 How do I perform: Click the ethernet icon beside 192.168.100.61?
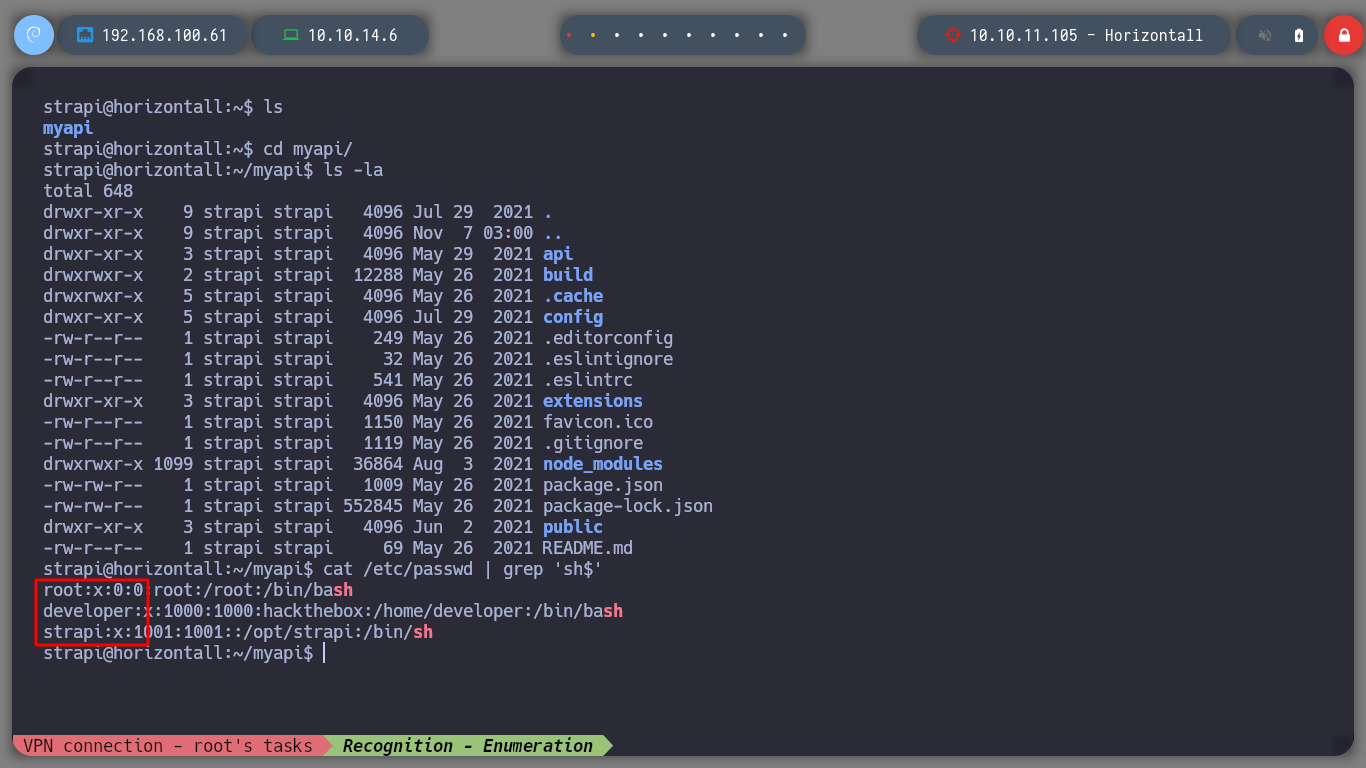pos(85,35)
